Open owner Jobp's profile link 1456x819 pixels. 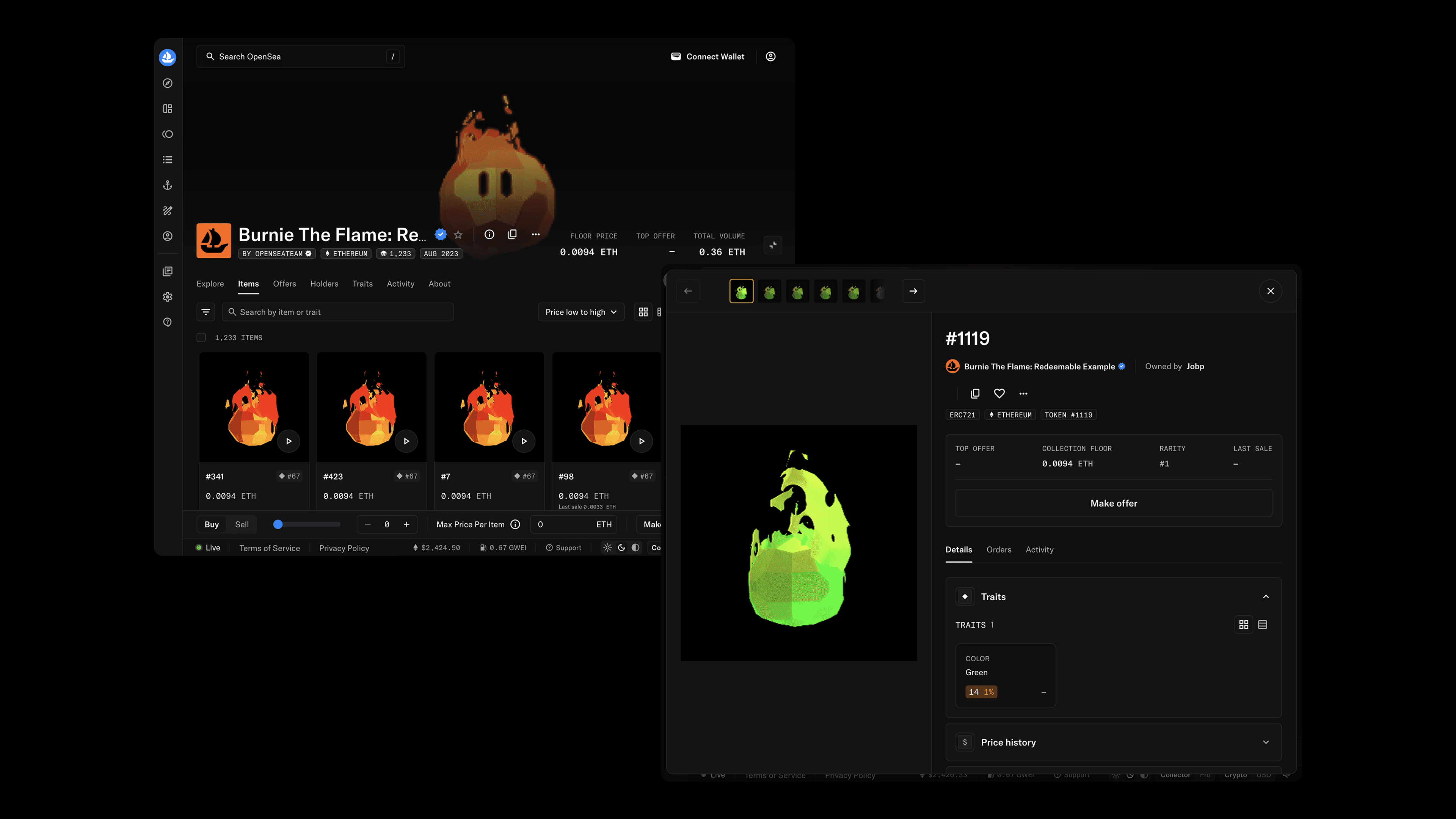[x=1195, y=366]
